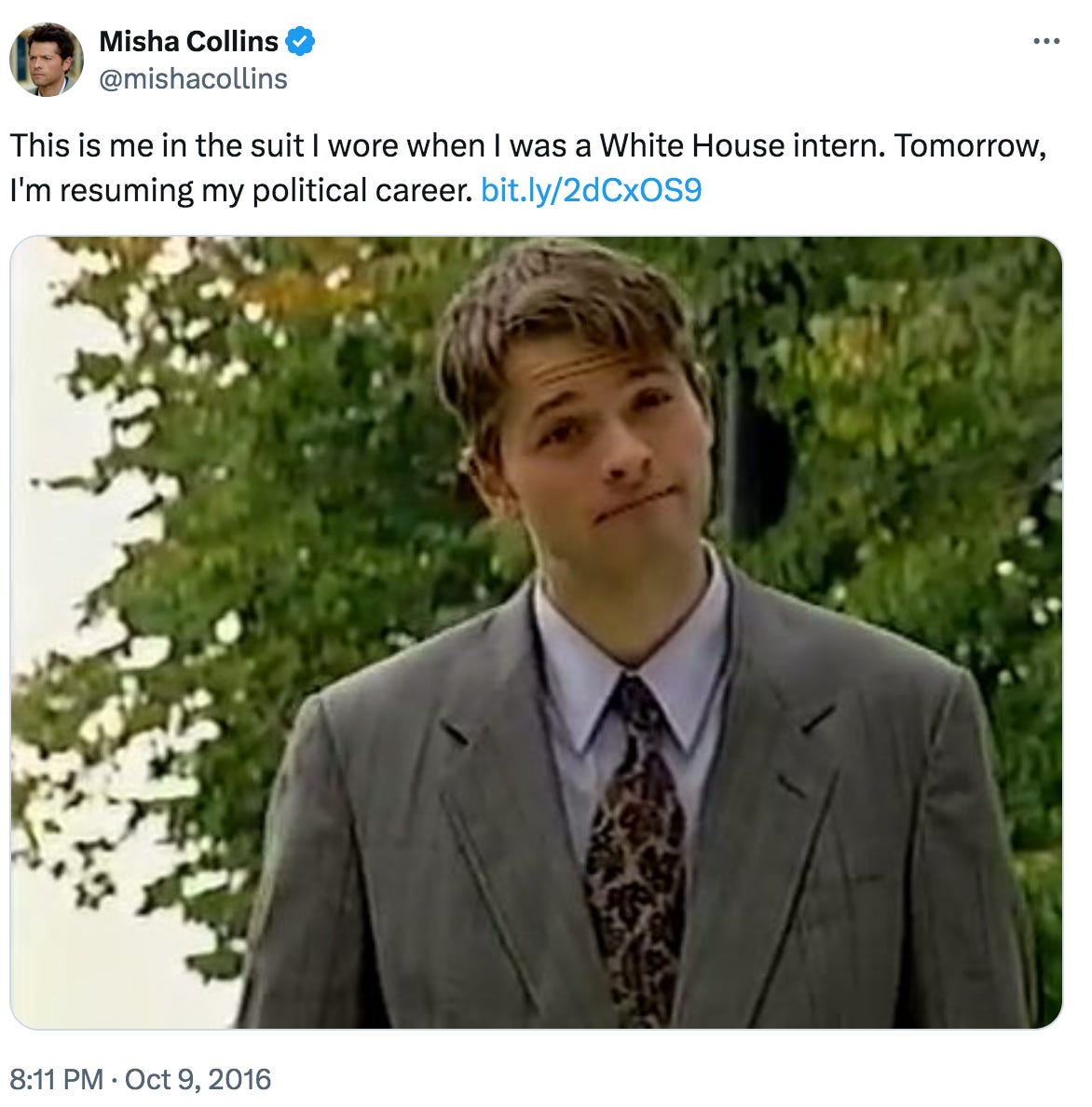
Task: Click the patterned necktie in the photo
Action: 635,847
